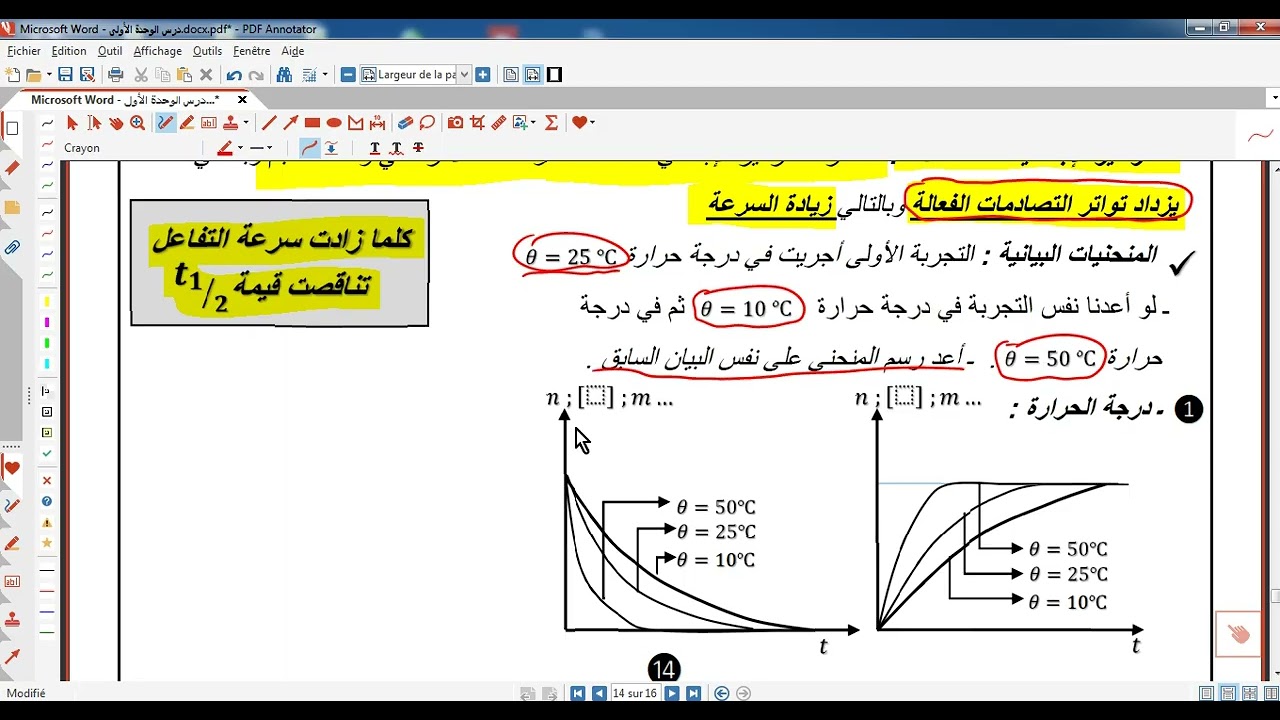Screen dimensions: 1280x720
Task: Expand the line width dropdown arrow
Action: point(270,148)
